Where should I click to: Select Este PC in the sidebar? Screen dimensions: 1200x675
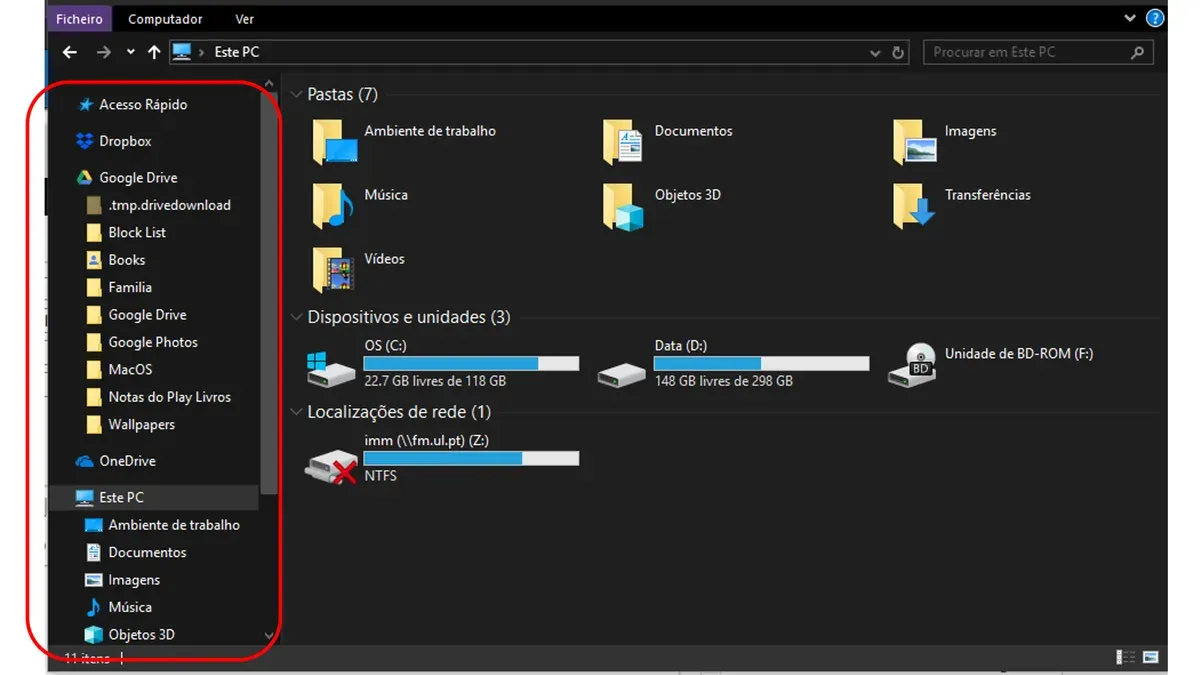153,497
